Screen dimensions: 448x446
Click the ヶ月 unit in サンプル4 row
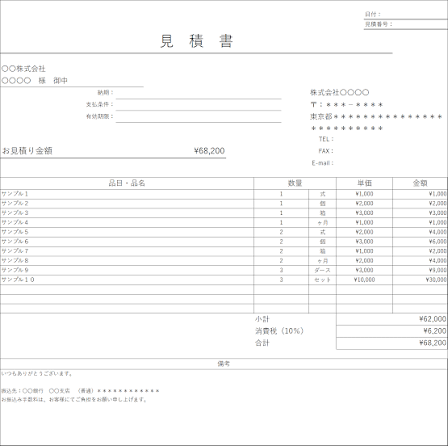coord(322,222)
